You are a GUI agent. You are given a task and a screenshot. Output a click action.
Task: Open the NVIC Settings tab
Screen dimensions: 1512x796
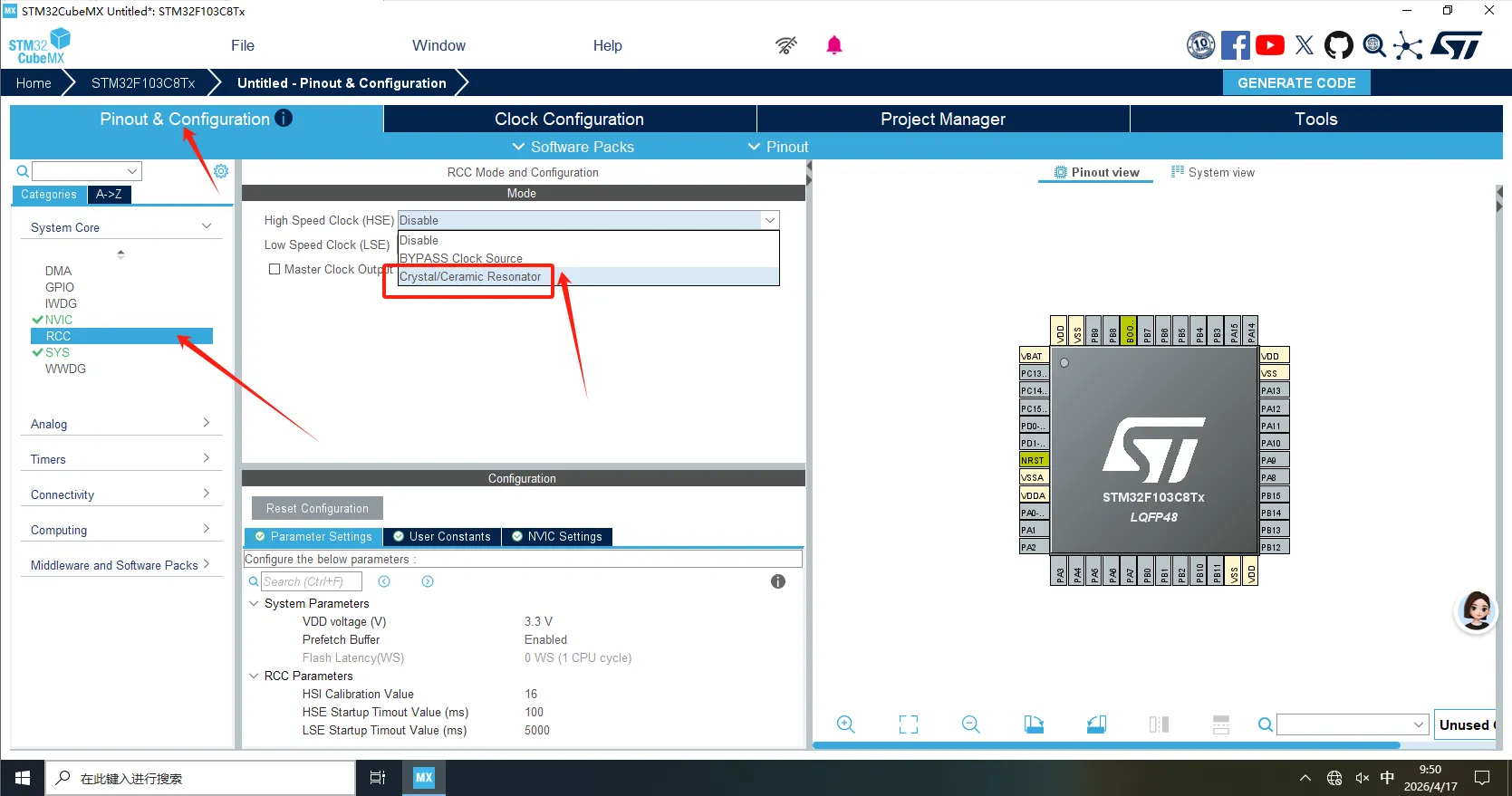[557, 536]
